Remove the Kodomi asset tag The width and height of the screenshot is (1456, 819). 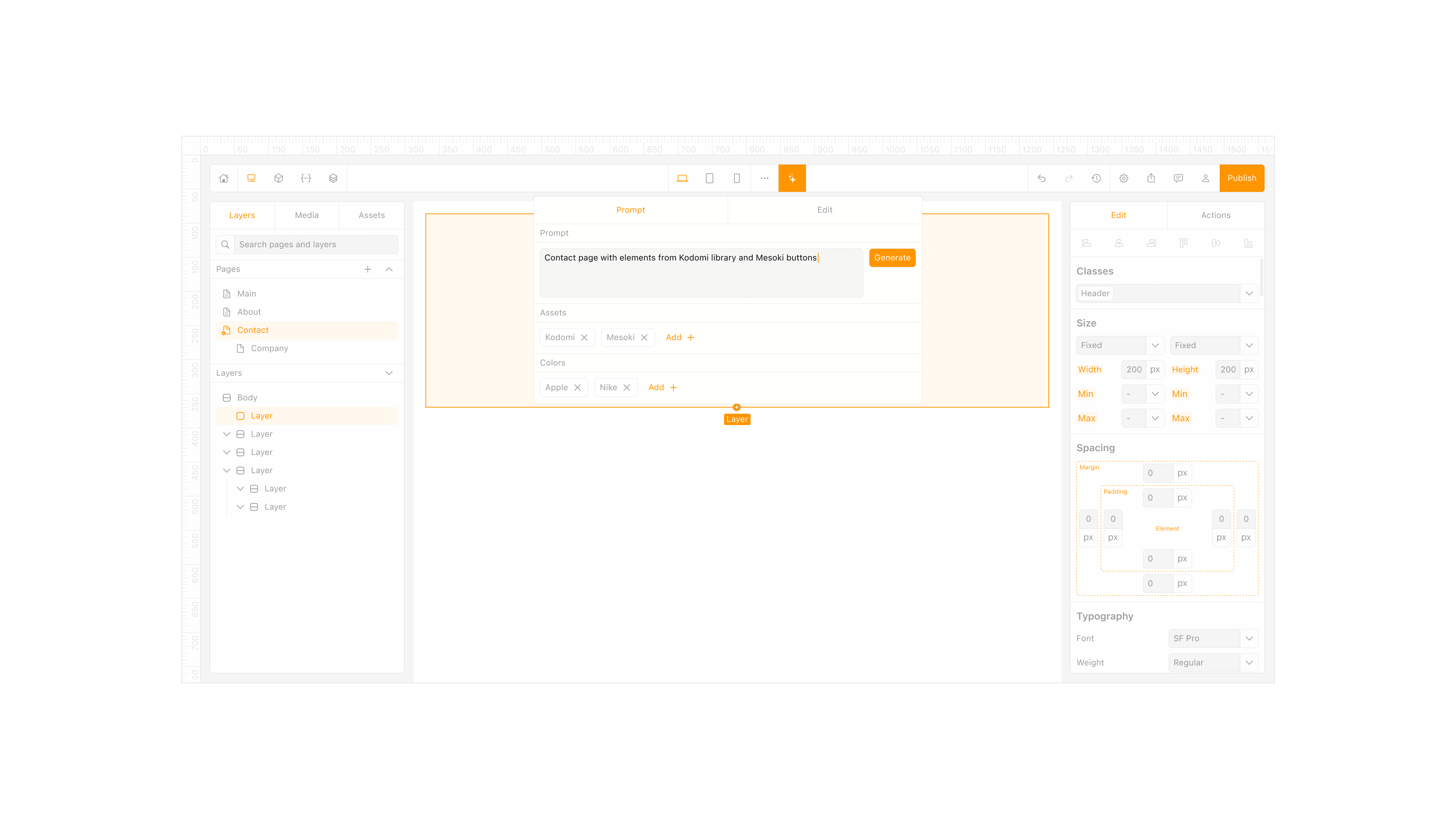[584, 337]
